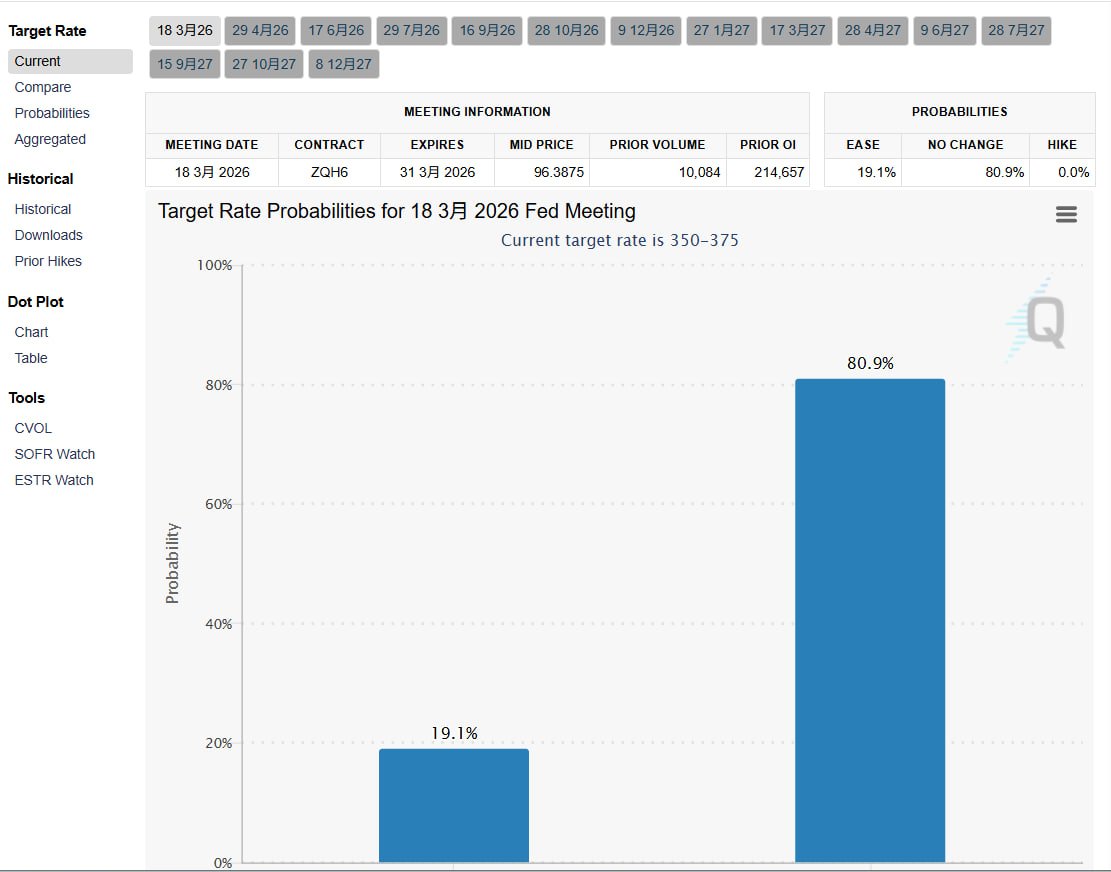
Task: Open the Prior Hikes sidebar link
Action: (x=47, y=261)
